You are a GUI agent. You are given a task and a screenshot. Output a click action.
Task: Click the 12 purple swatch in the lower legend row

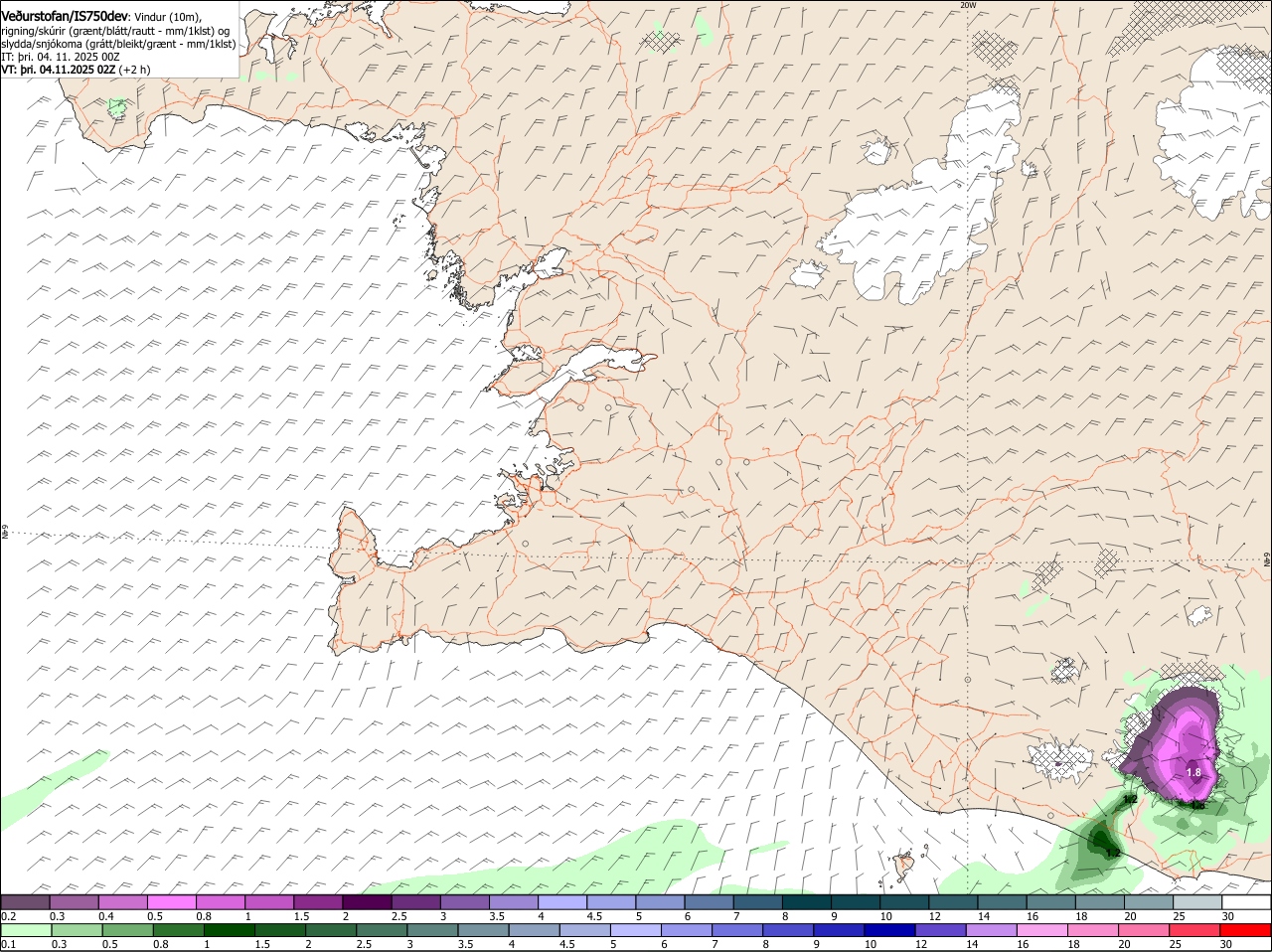click(x=940, y=930)
